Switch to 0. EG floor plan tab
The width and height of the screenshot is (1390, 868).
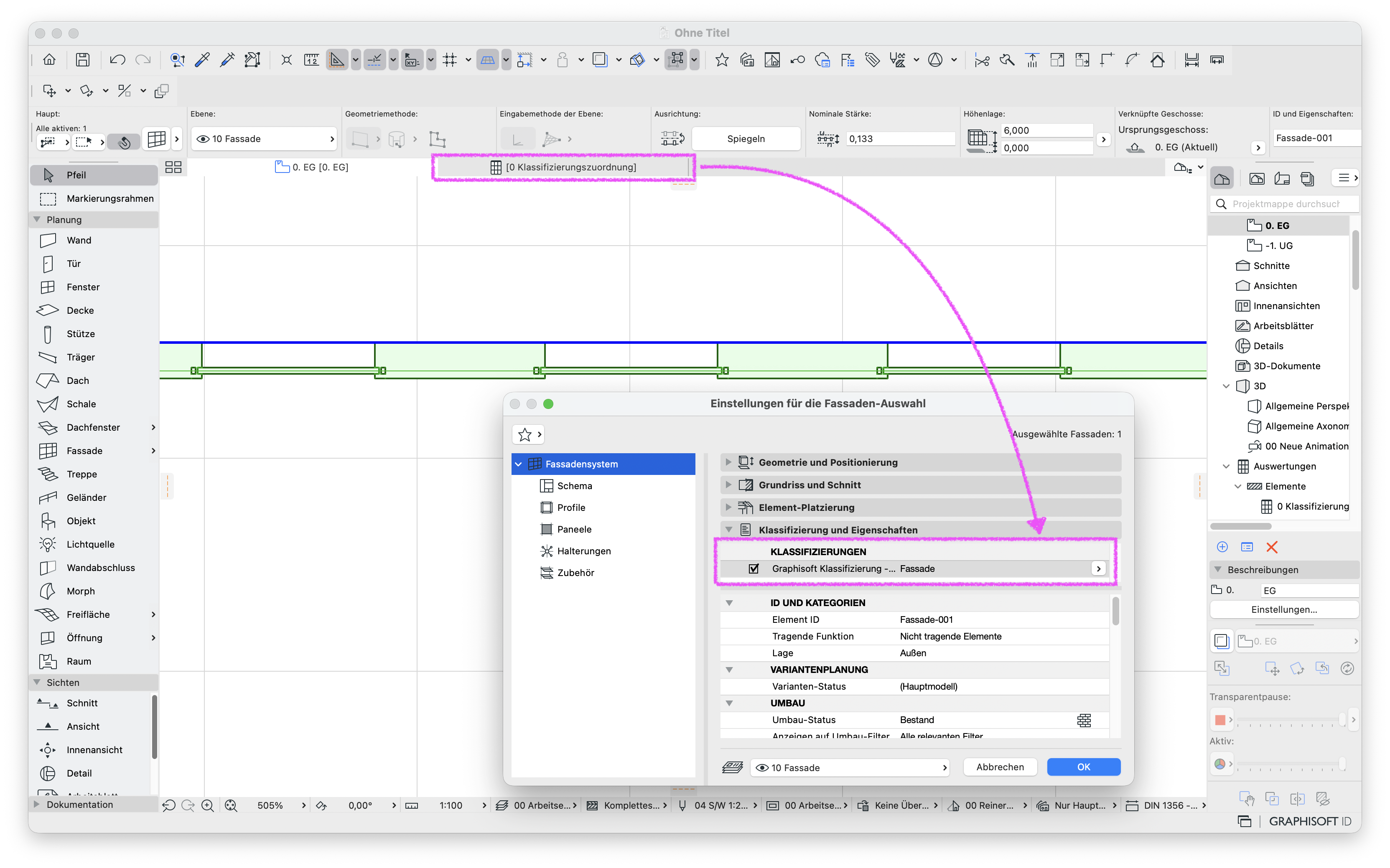[x=312, y=167]
